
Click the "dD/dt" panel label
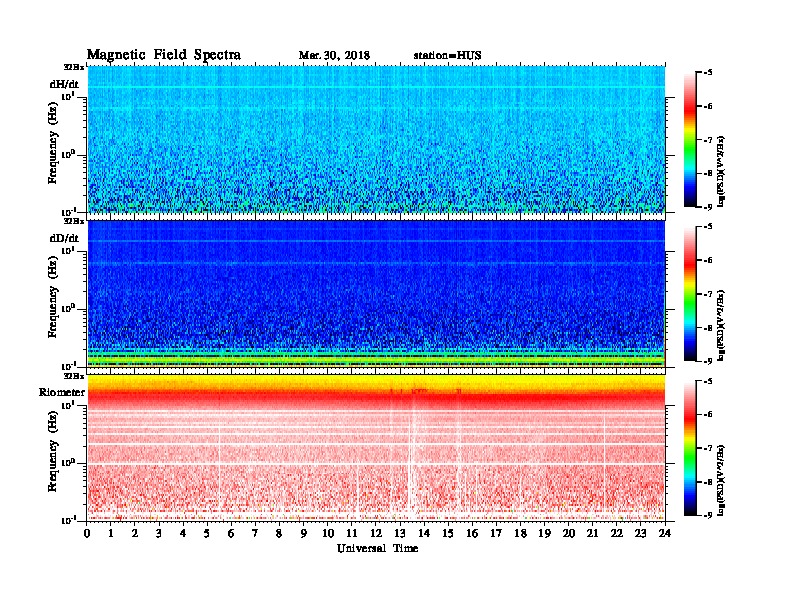64,238
